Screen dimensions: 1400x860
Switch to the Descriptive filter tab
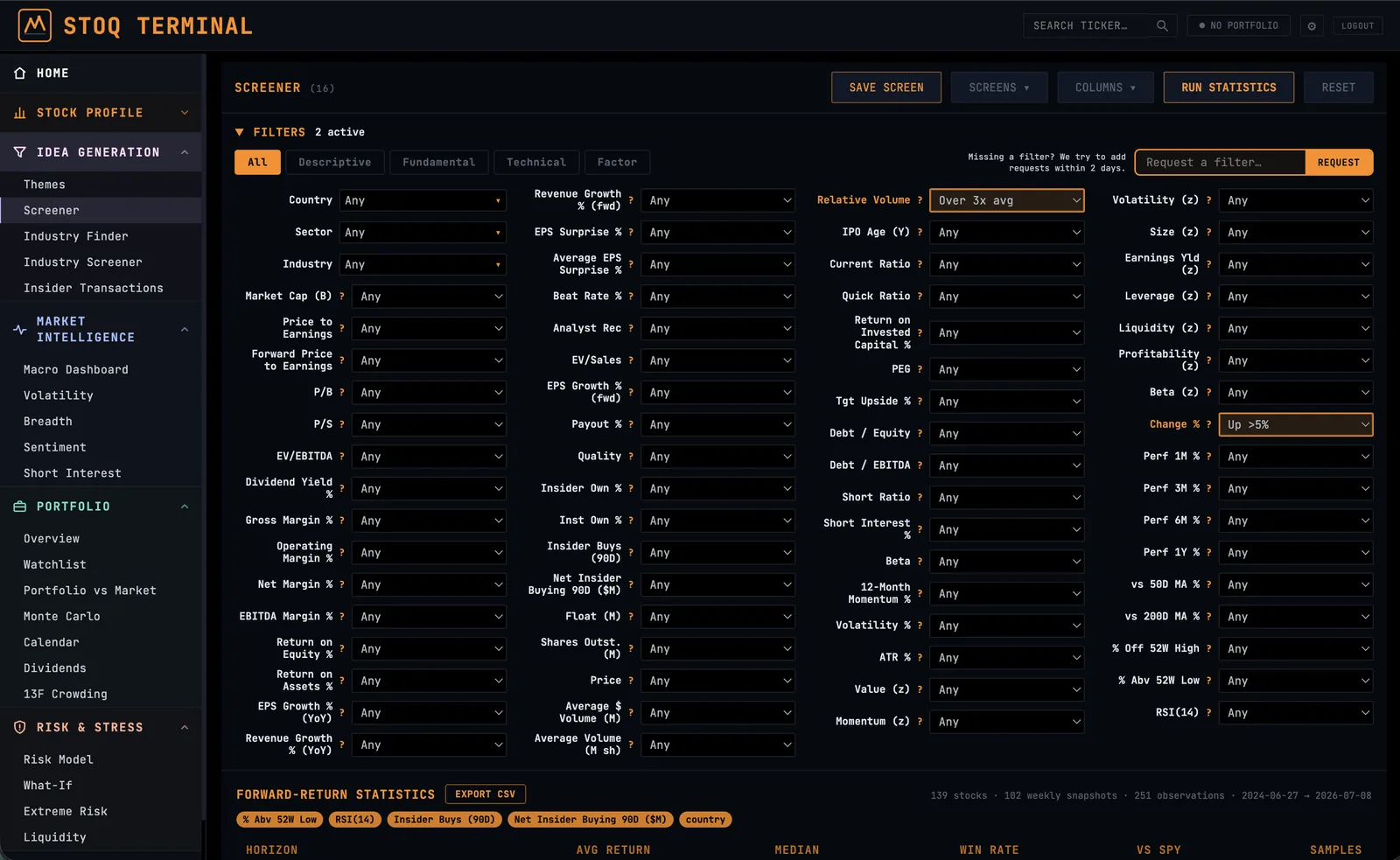[x=335, y=163]
